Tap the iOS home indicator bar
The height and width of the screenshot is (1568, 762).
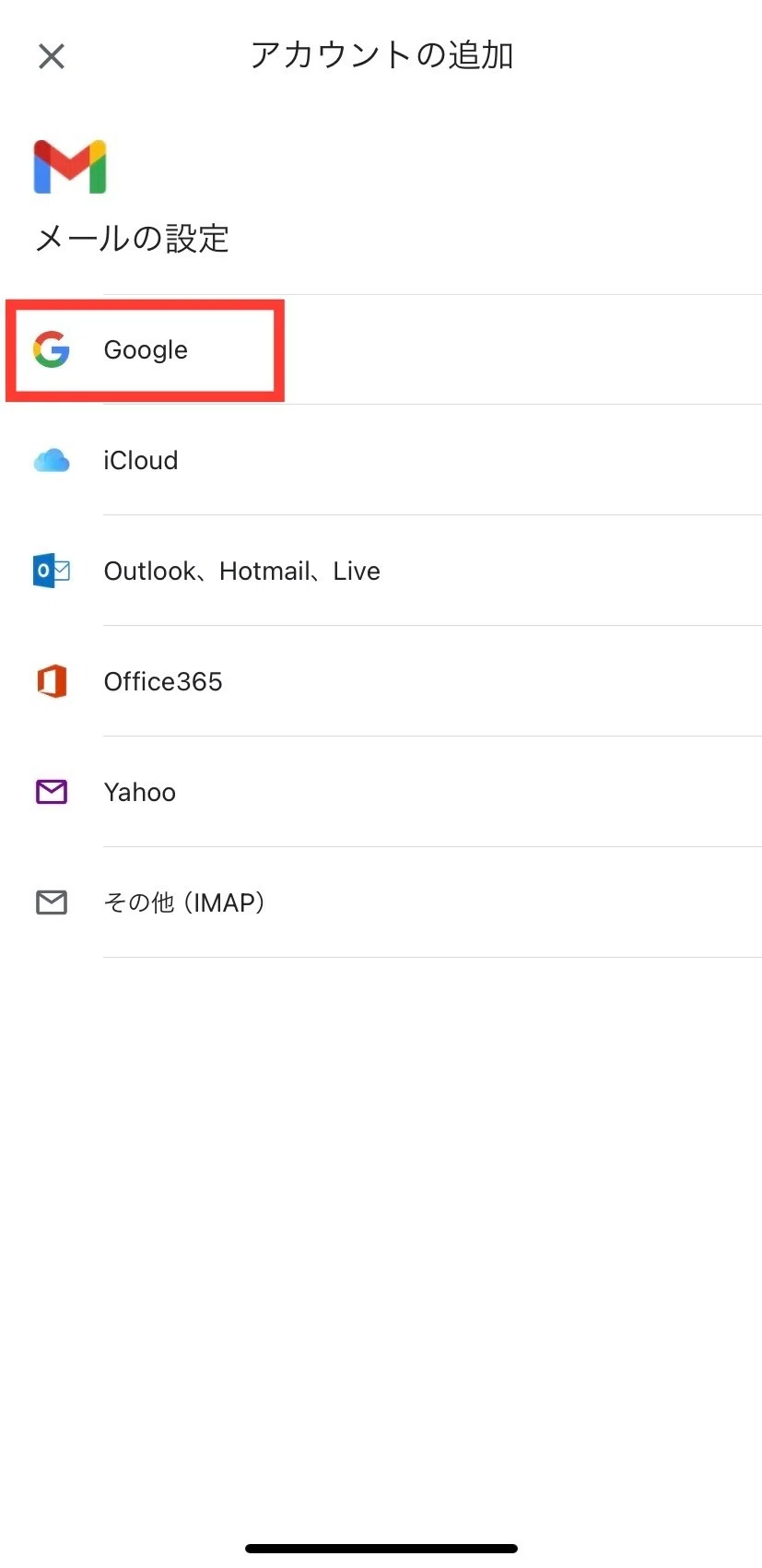point(381,1549)
